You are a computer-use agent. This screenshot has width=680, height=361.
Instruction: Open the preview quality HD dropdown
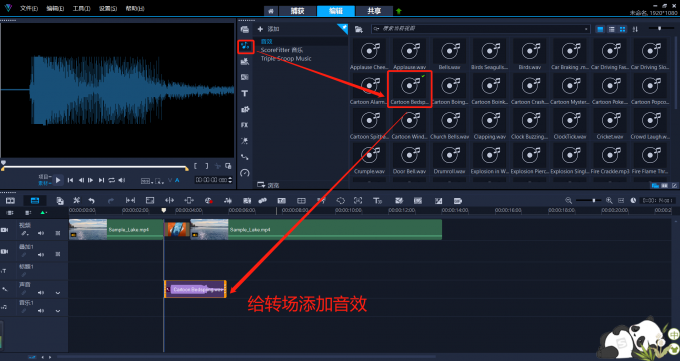click(146, 180)
